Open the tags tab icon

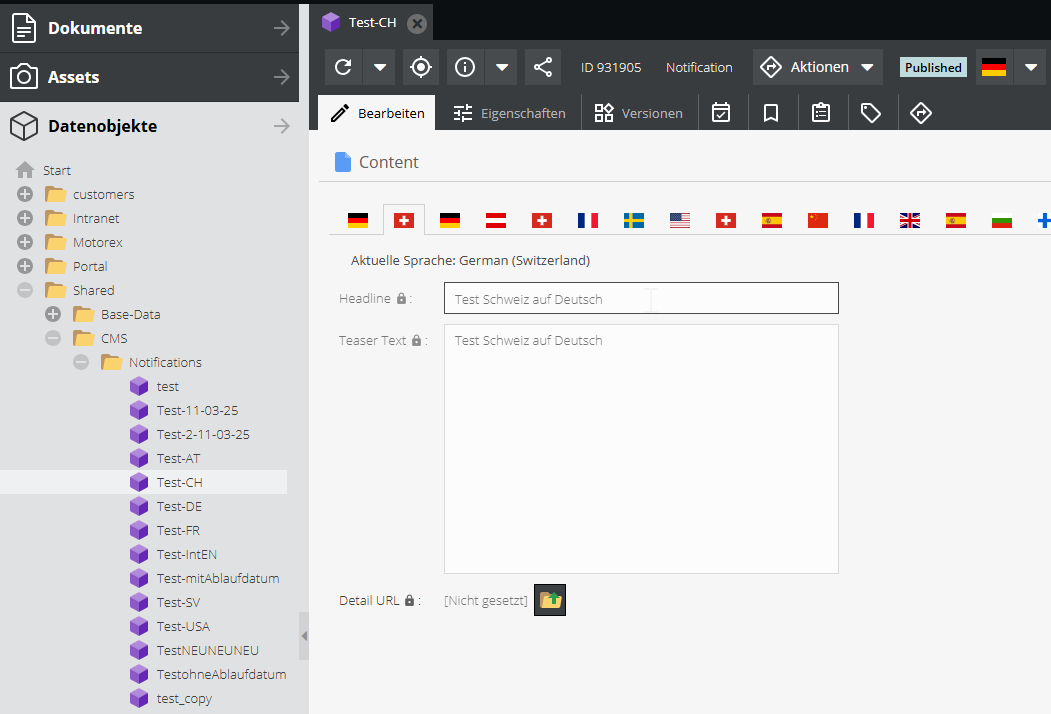[x=871, y=113]
